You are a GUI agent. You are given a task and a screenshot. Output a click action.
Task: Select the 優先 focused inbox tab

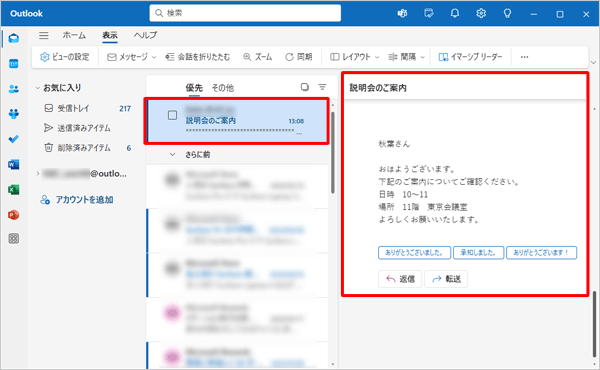194,88
